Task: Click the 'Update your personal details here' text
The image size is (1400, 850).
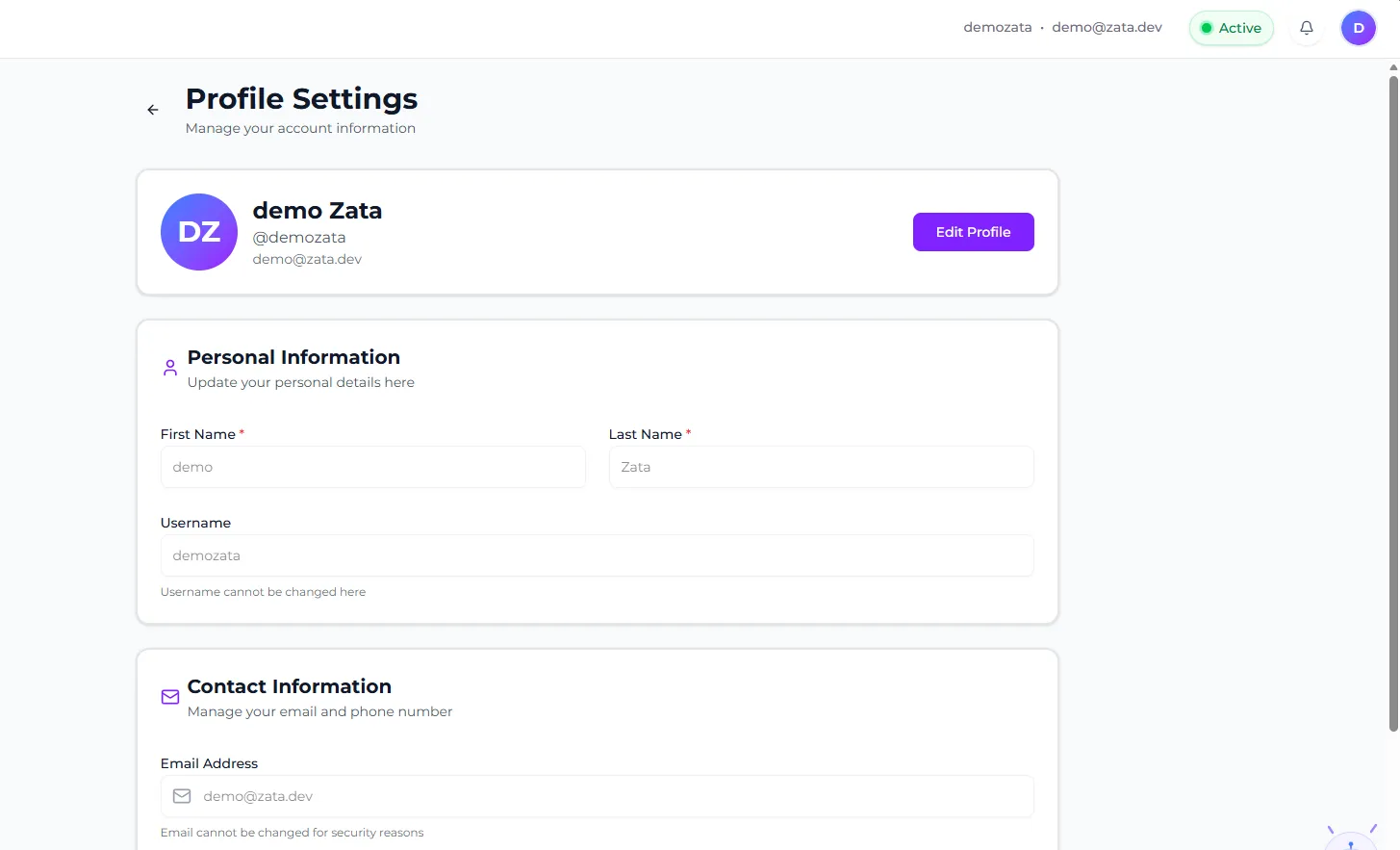Action: tap(301, 382)
